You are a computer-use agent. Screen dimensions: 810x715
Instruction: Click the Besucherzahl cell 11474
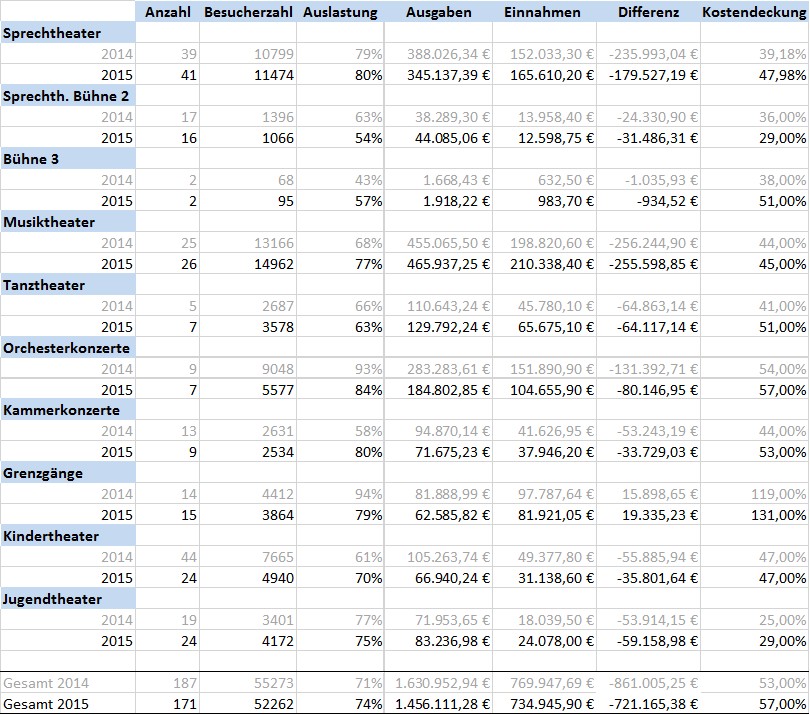(248, 75)
